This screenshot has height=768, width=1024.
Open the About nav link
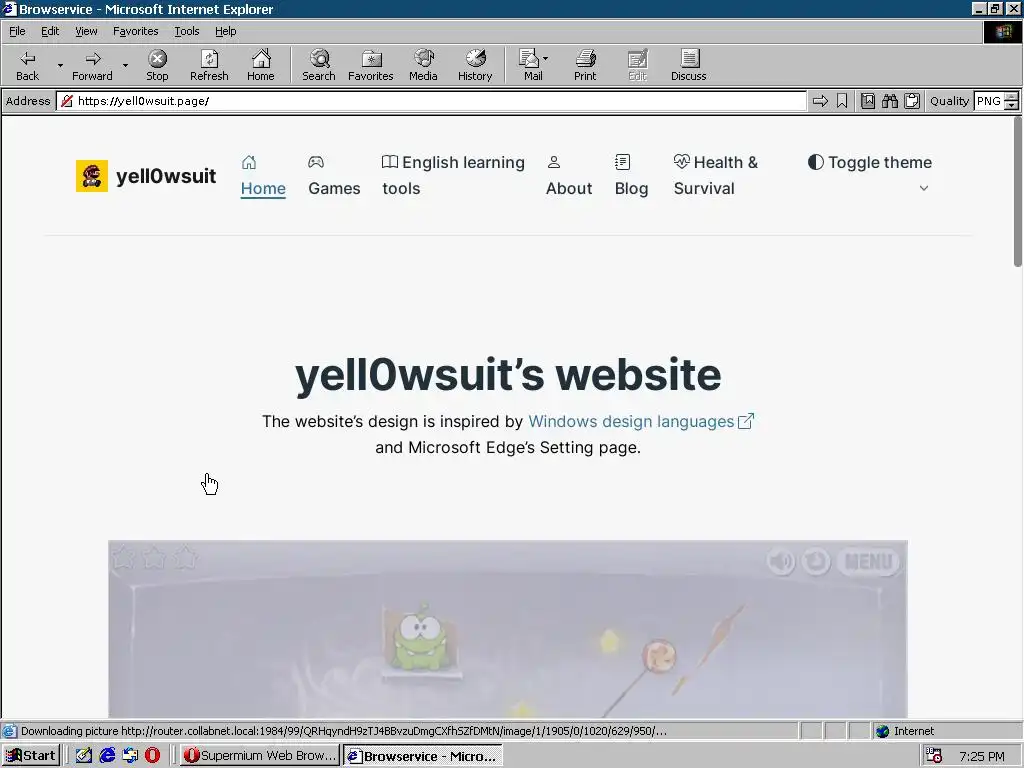pyautogui.click(x=569, y=176)
